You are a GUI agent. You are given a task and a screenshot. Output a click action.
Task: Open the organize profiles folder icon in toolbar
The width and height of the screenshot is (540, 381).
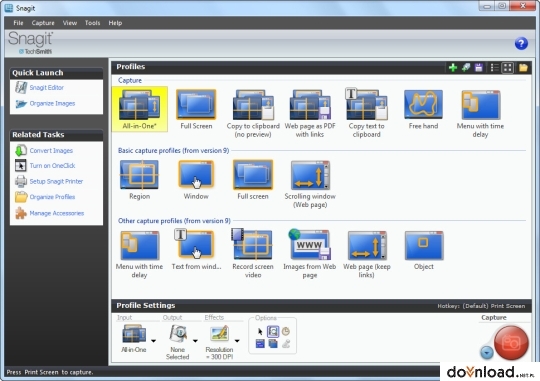tap(523, 68)
